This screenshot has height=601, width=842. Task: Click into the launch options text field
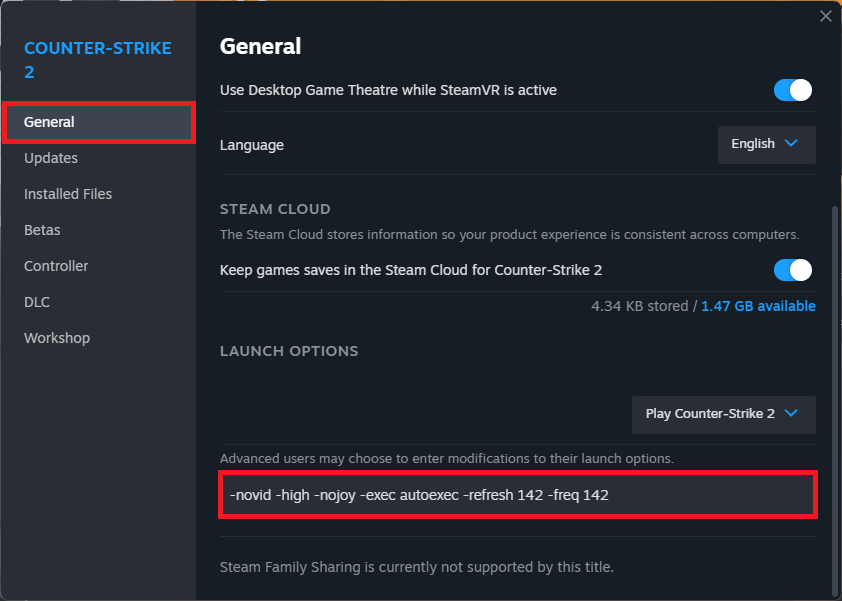[x=517, y=495]
